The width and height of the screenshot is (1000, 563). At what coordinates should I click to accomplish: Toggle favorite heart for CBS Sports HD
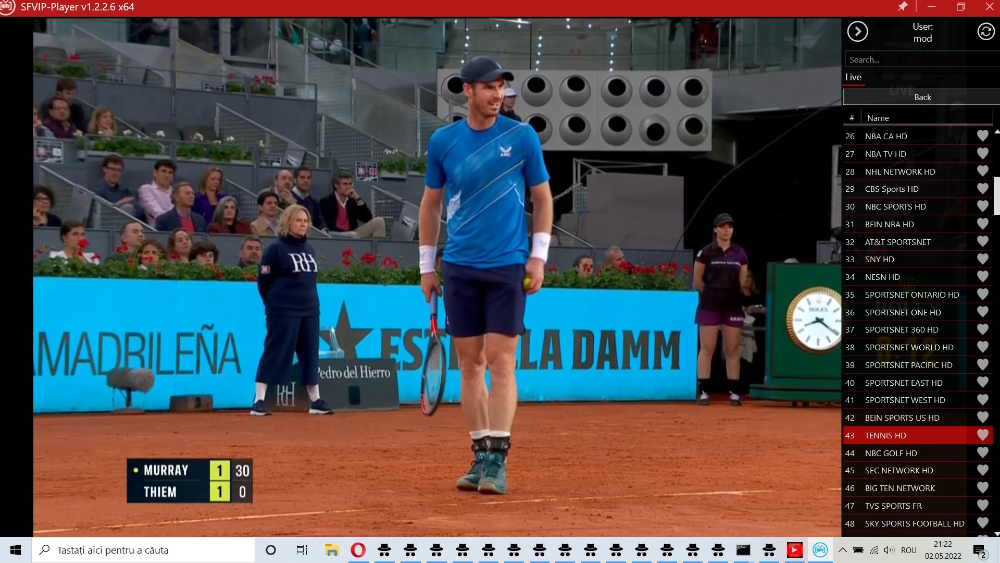click(x=982, y=189)
